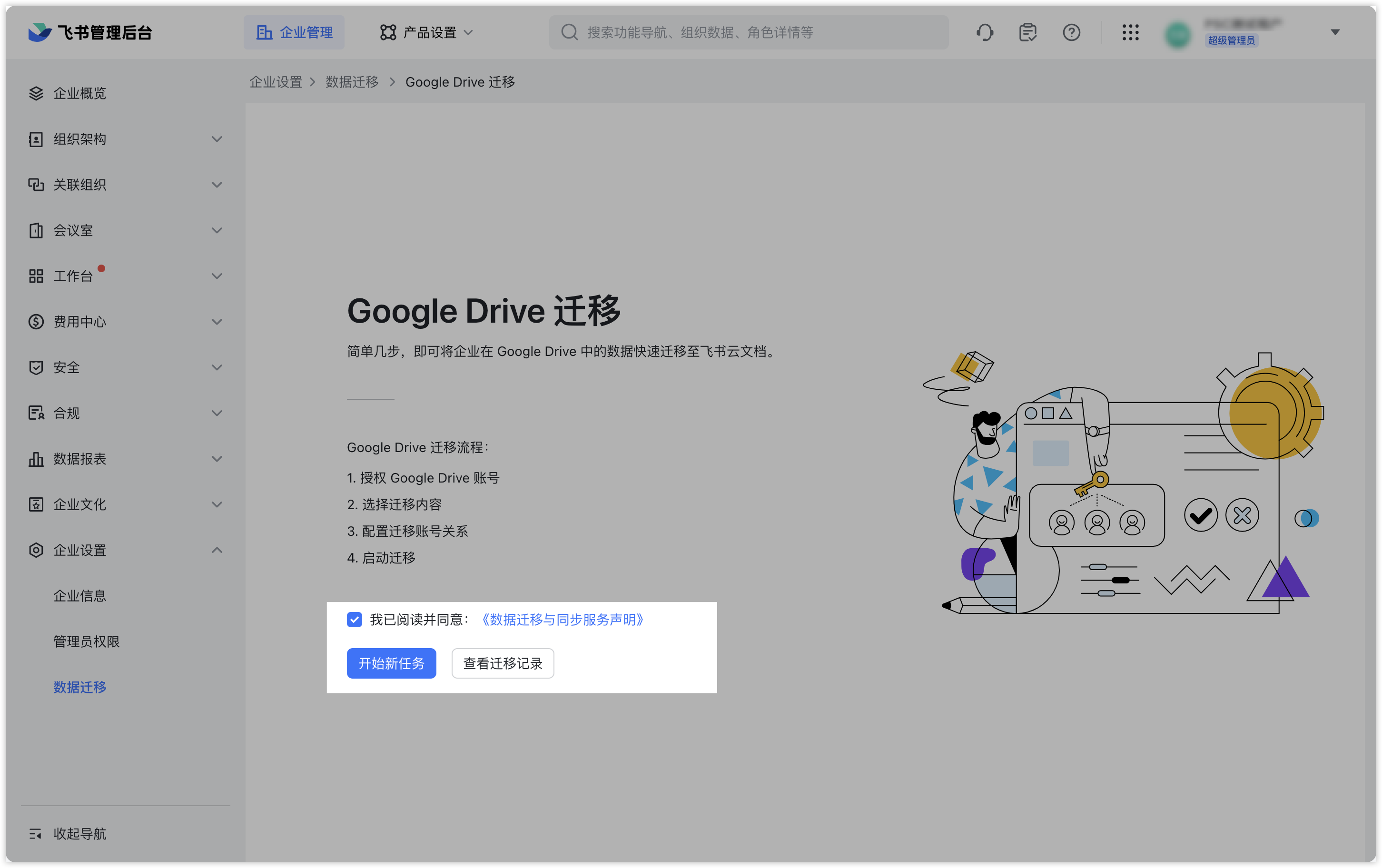Screen dimensions: 1382x868
Task: Click the search magnifier icon
Action: pos(569,32)
